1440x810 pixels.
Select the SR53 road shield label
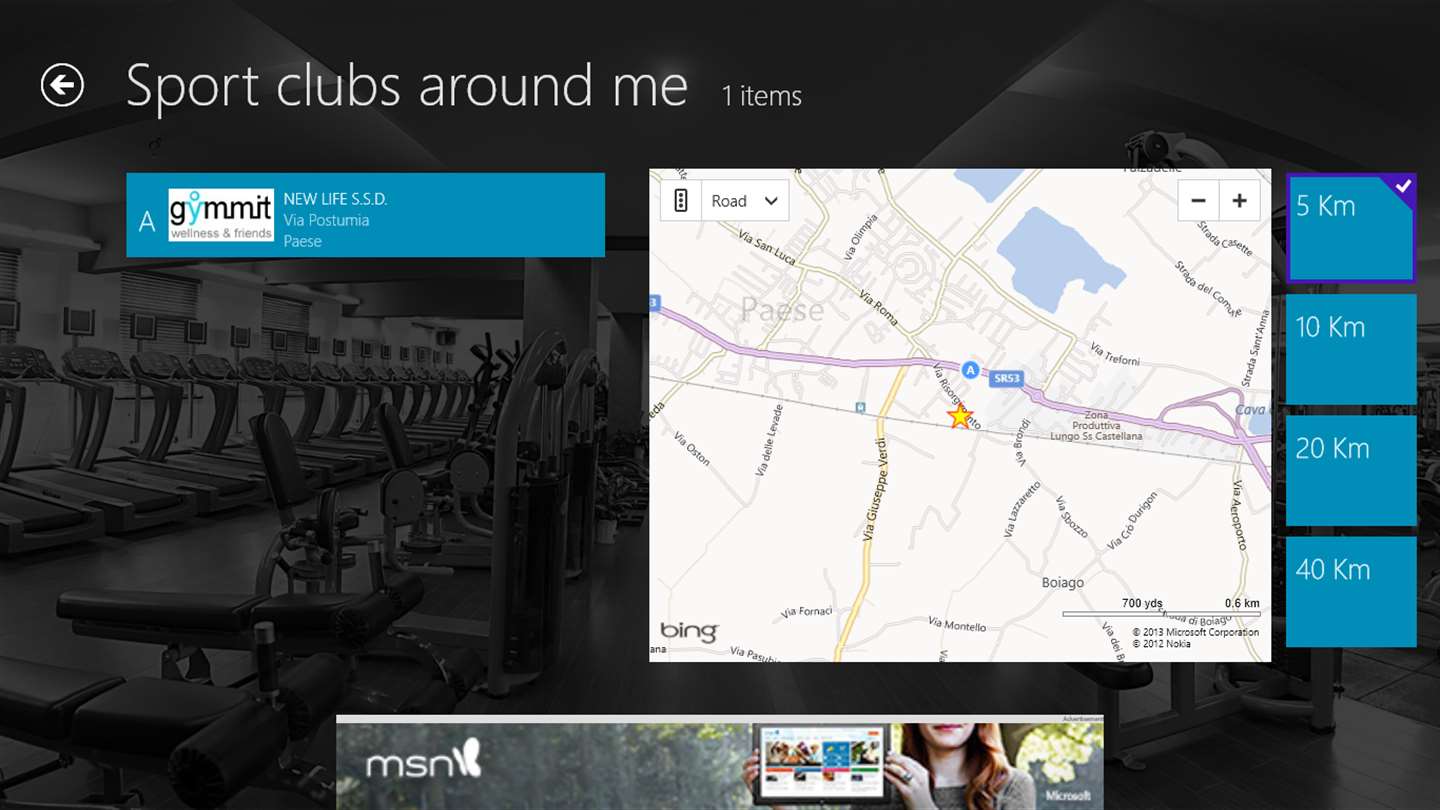pyautogui.click(x=1004, y=379)
